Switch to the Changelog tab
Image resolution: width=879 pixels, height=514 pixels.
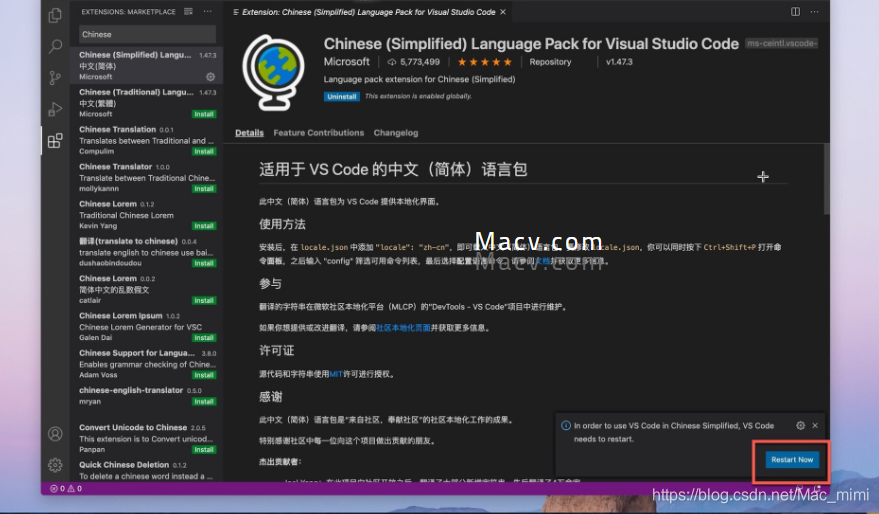coord(396,133)
